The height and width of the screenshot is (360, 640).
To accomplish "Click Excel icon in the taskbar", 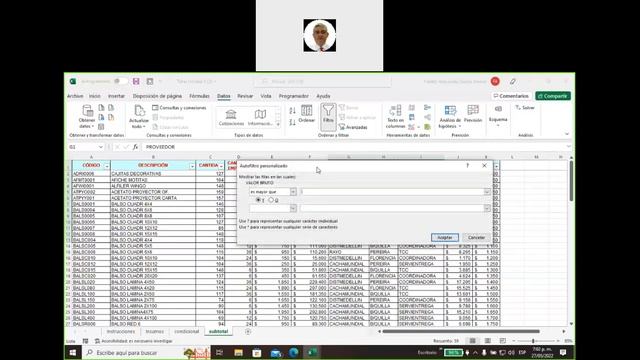I will [x=313, y=353].
